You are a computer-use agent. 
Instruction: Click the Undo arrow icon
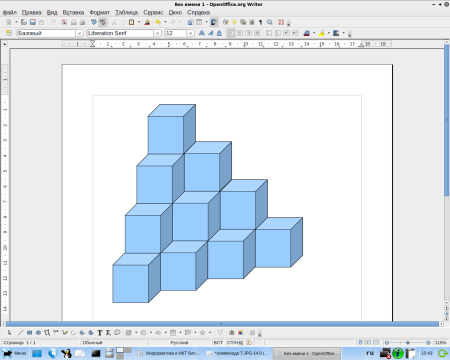[x=158, y=22]
